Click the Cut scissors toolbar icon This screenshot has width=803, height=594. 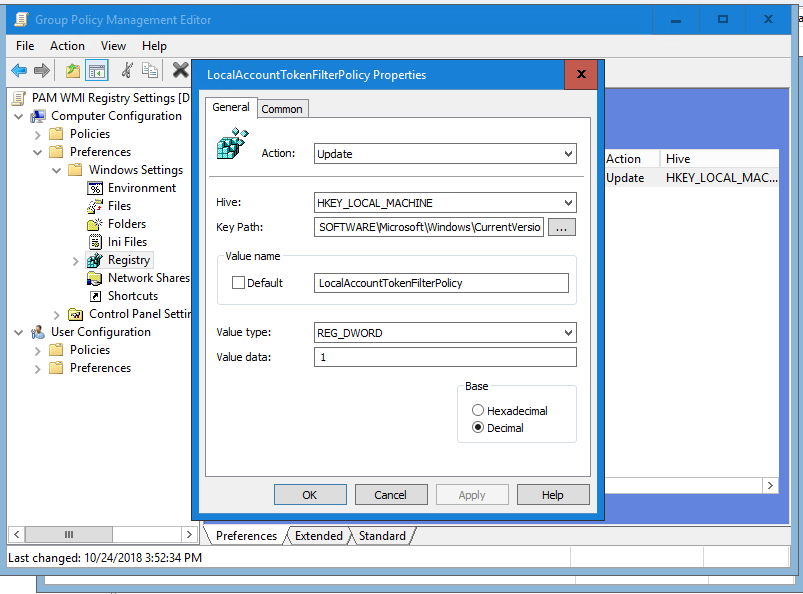pos(128,70)
